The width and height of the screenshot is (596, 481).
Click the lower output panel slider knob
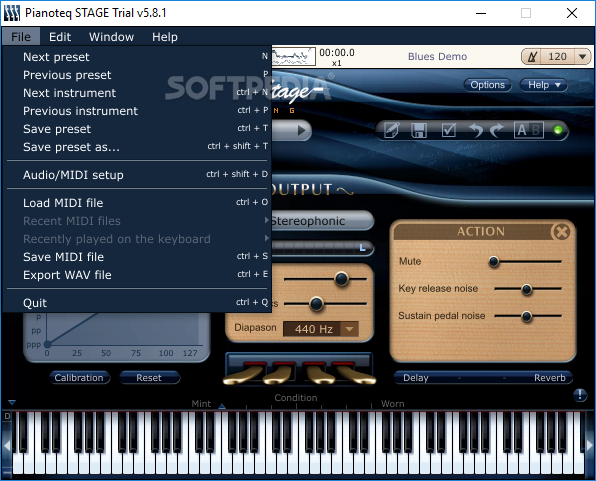point(316,304)
